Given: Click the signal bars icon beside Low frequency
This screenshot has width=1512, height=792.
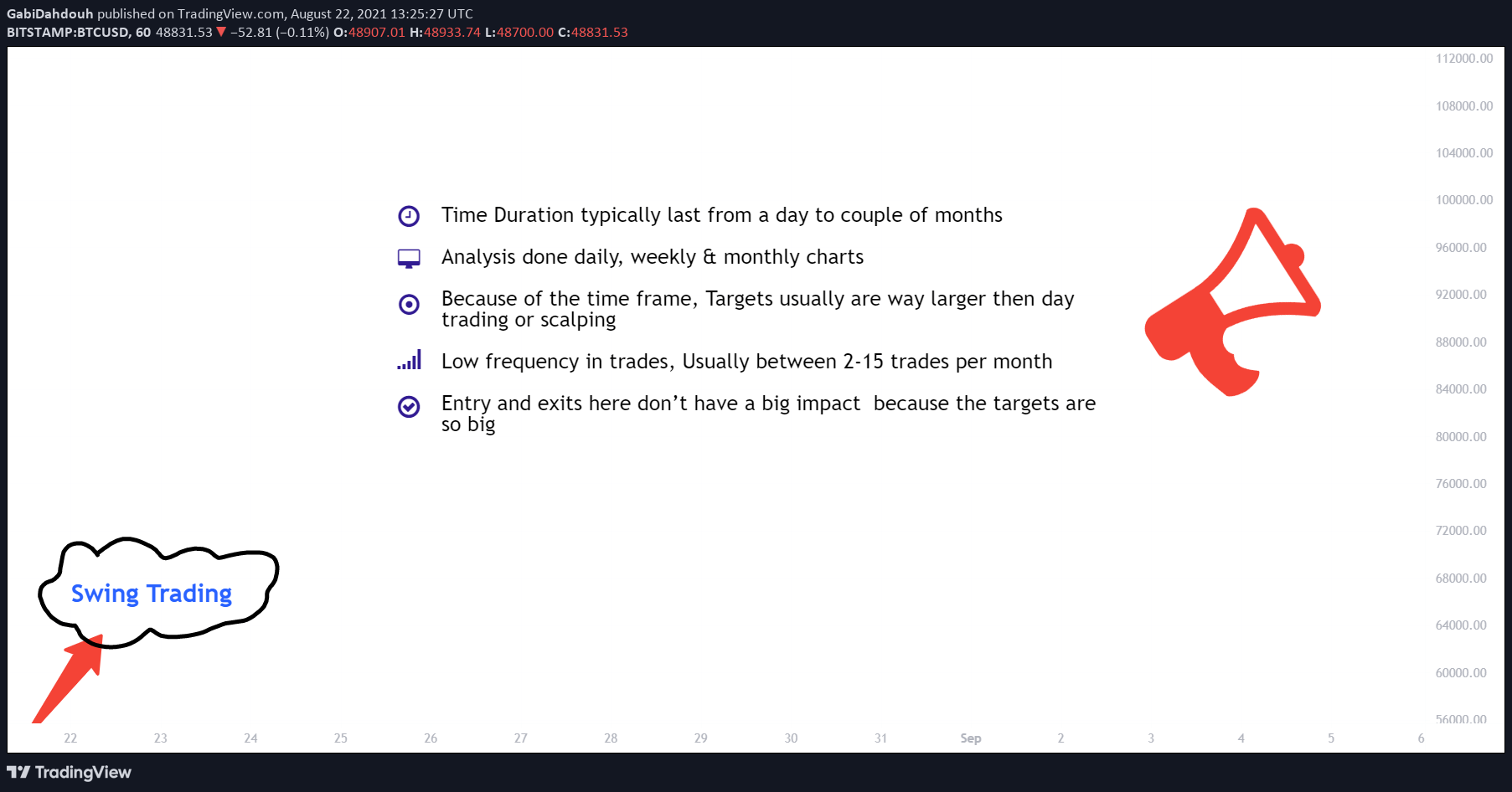Looking at the screenshot, I should tap(409, 360).
